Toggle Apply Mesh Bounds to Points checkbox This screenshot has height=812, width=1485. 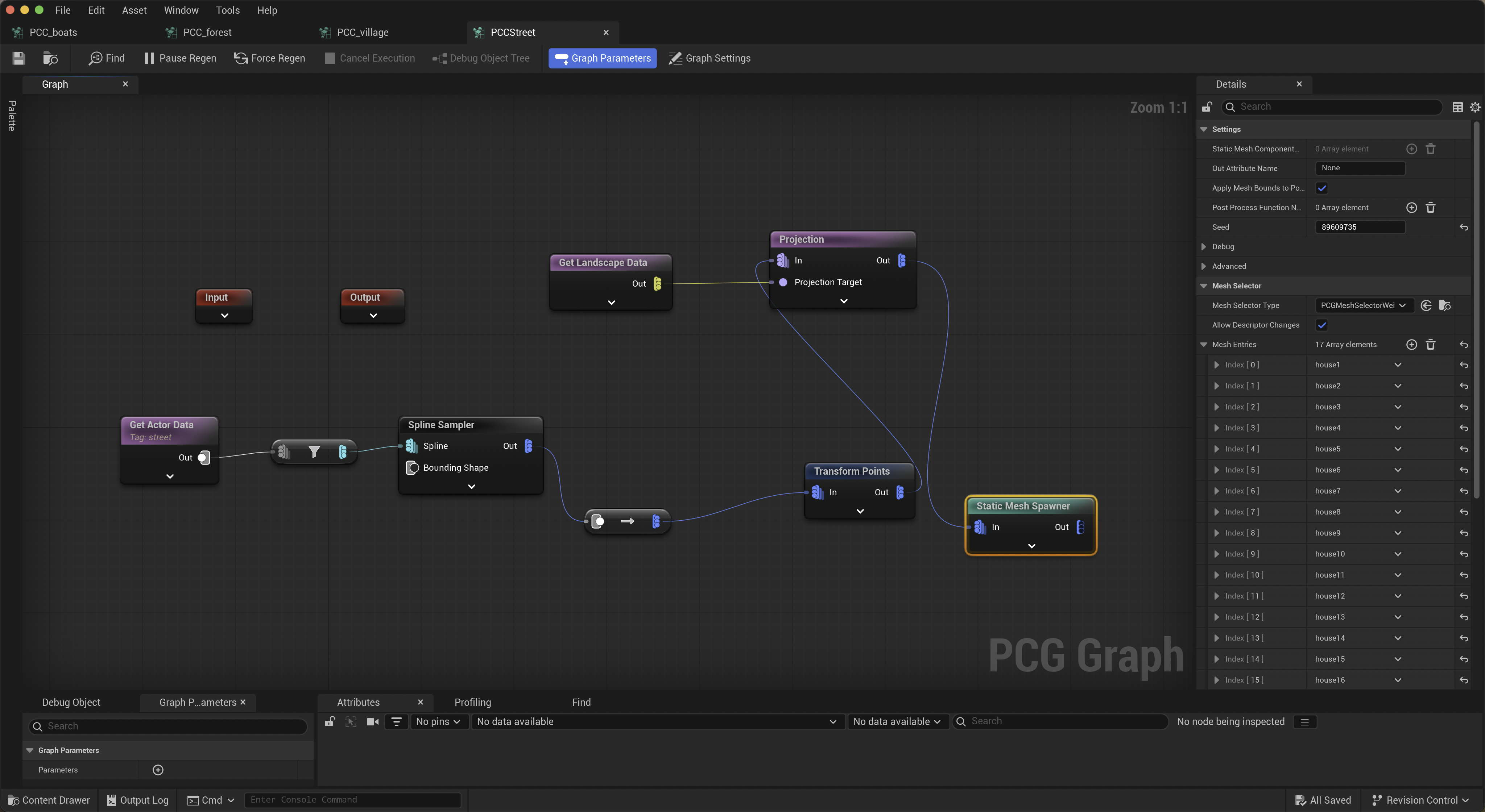point(1322,188)
